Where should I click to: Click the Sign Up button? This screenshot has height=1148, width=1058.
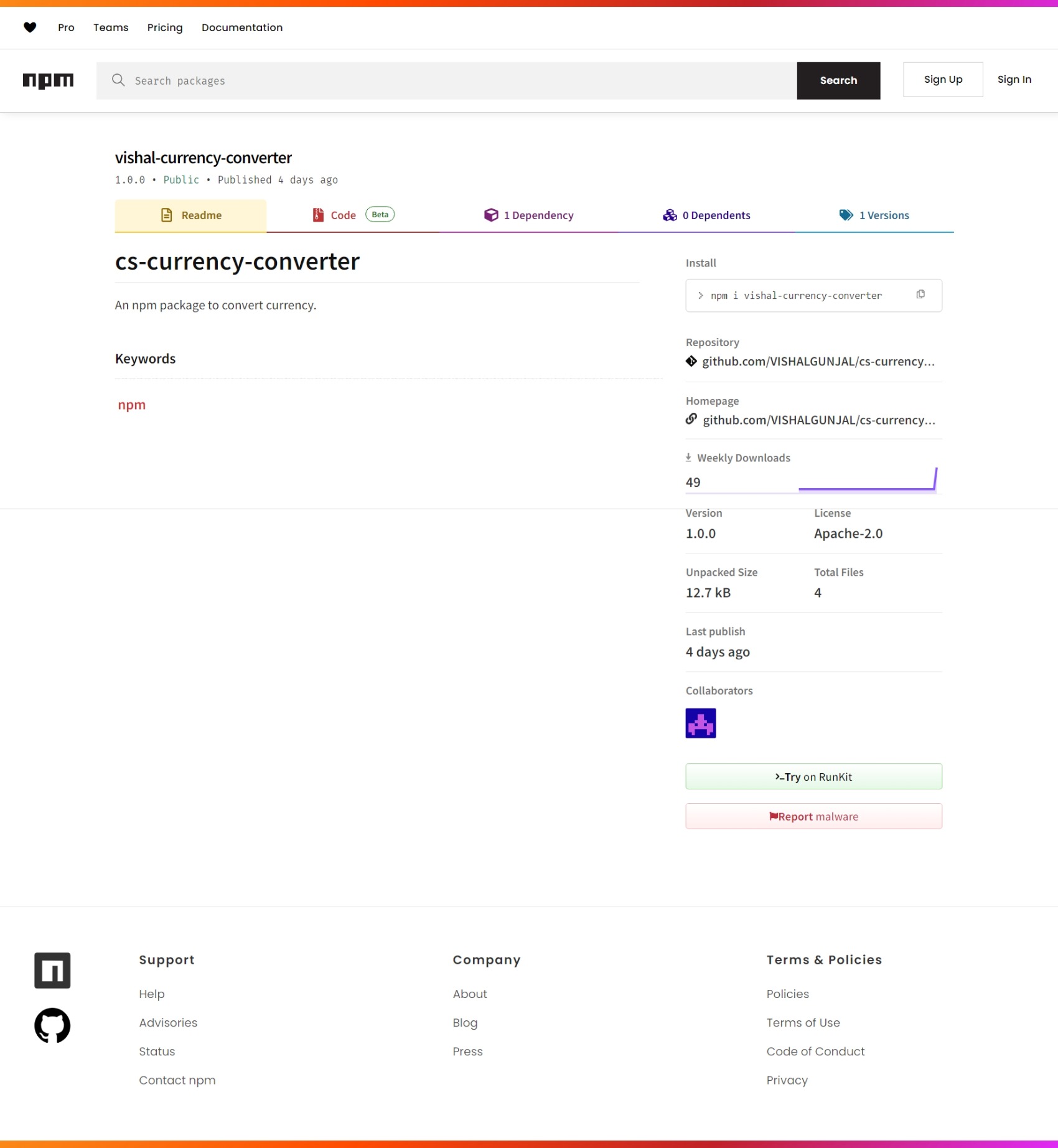click(x=943, y=79)
